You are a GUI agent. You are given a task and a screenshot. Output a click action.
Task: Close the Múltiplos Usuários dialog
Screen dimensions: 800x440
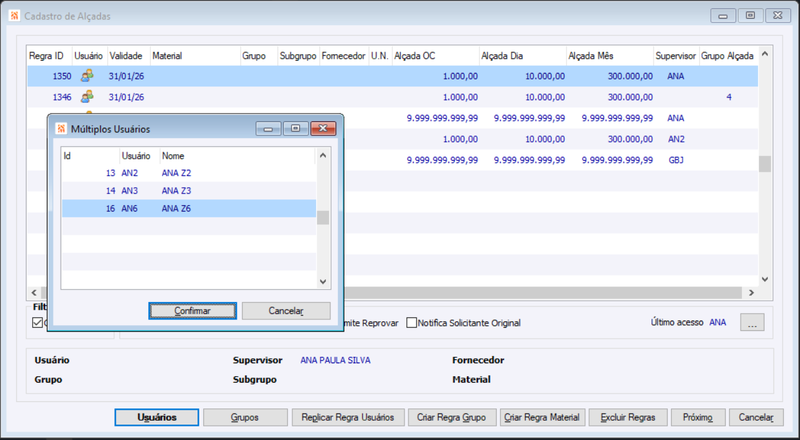pyautogui.click(x=323, y=129)
